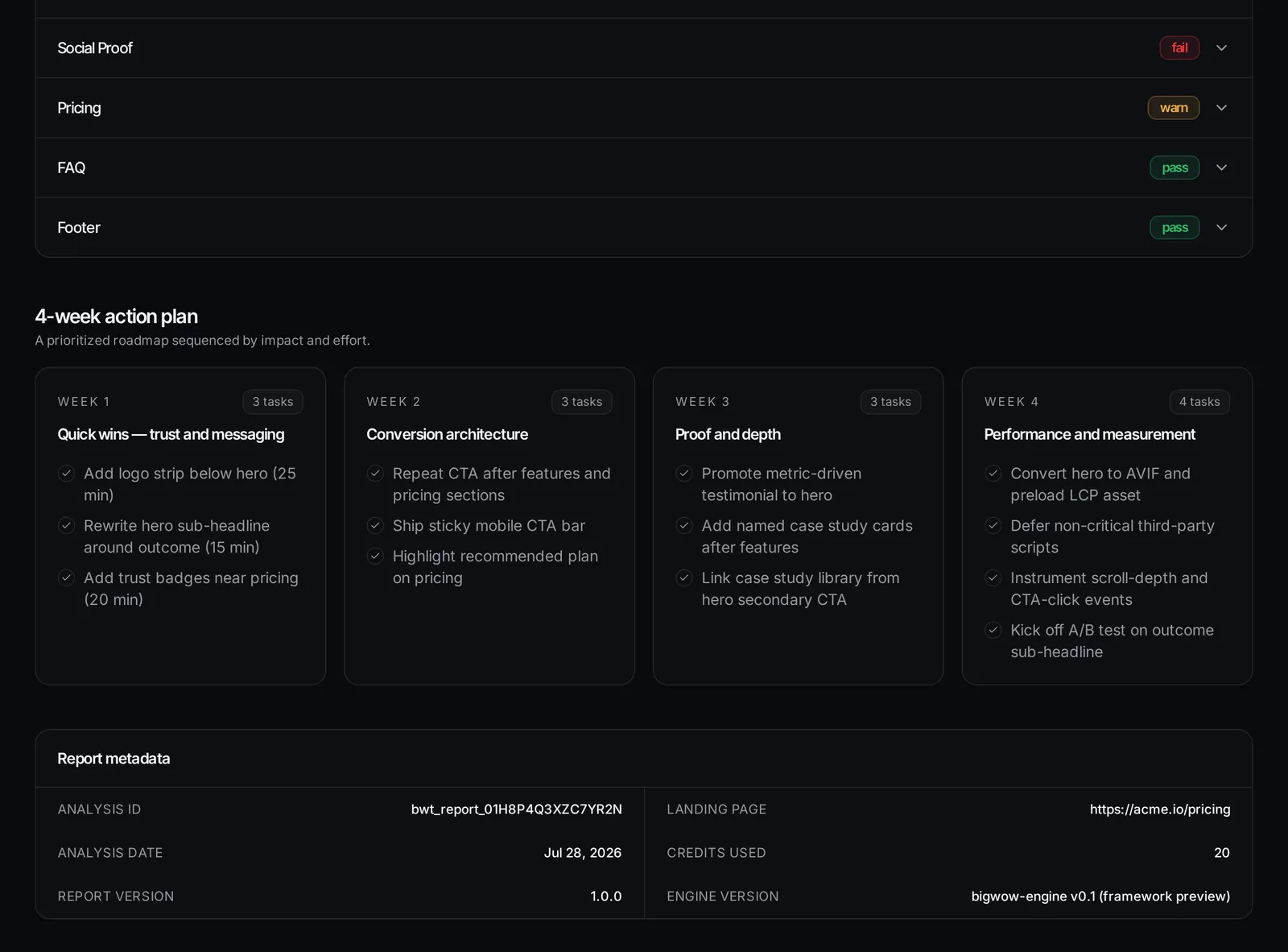Check off Promote metric-driven testimonial task
This screenshot has width=1288, height=952.
[684, 474]
